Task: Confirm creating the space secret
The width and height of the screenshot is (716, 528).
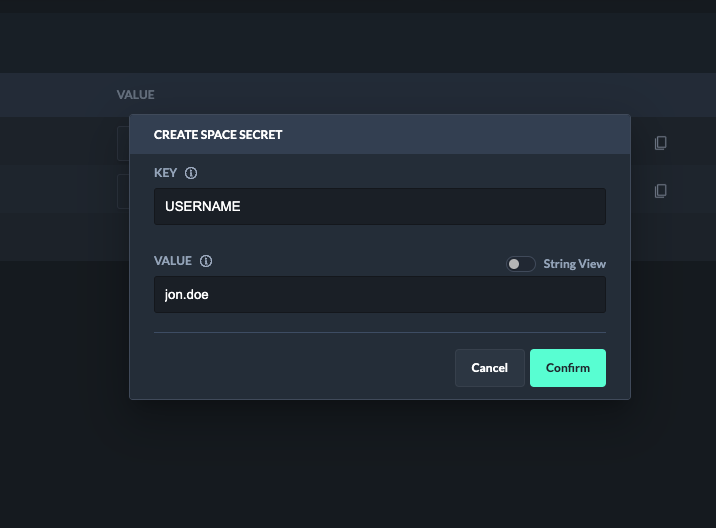Action: click(567, 367)
